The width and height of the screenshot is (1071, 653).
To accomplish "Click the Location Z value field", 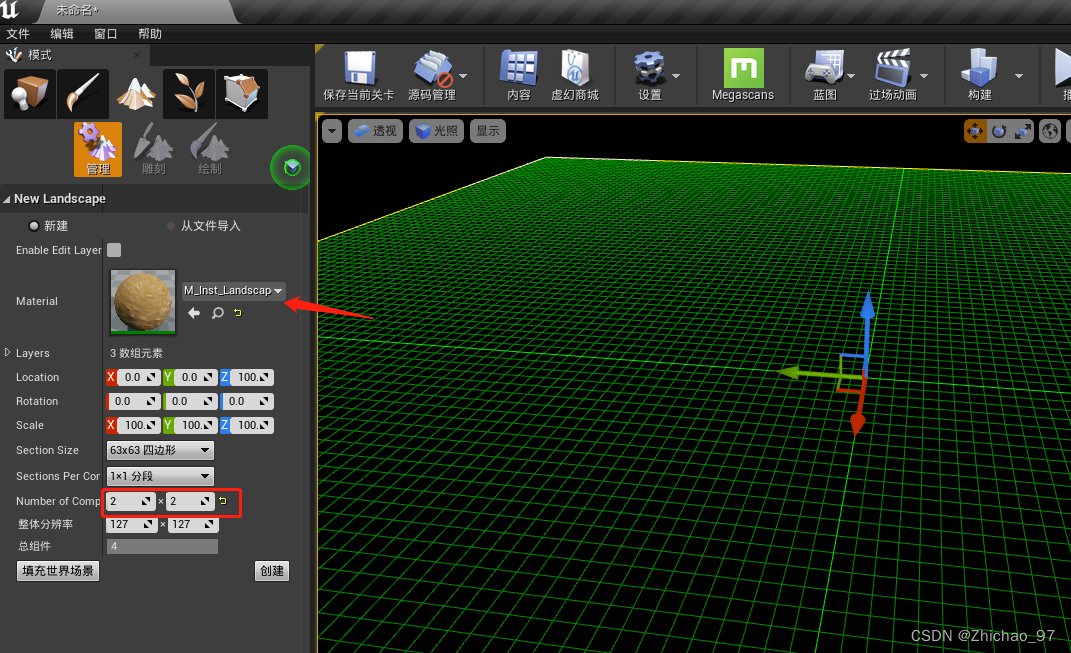I will tap(252, 377).
